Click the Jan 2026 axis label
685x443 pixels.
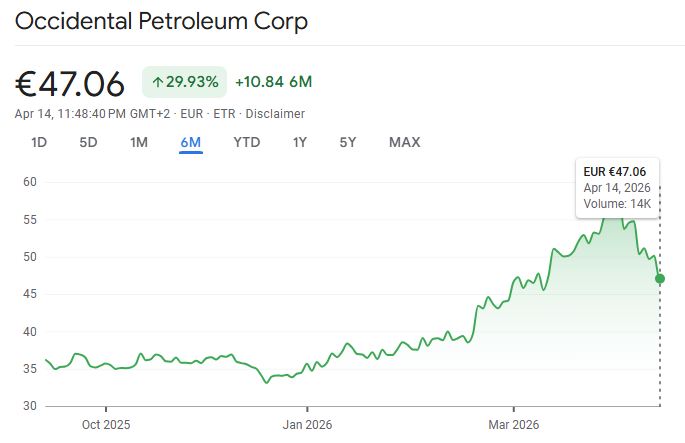click(x=307, y=425)
